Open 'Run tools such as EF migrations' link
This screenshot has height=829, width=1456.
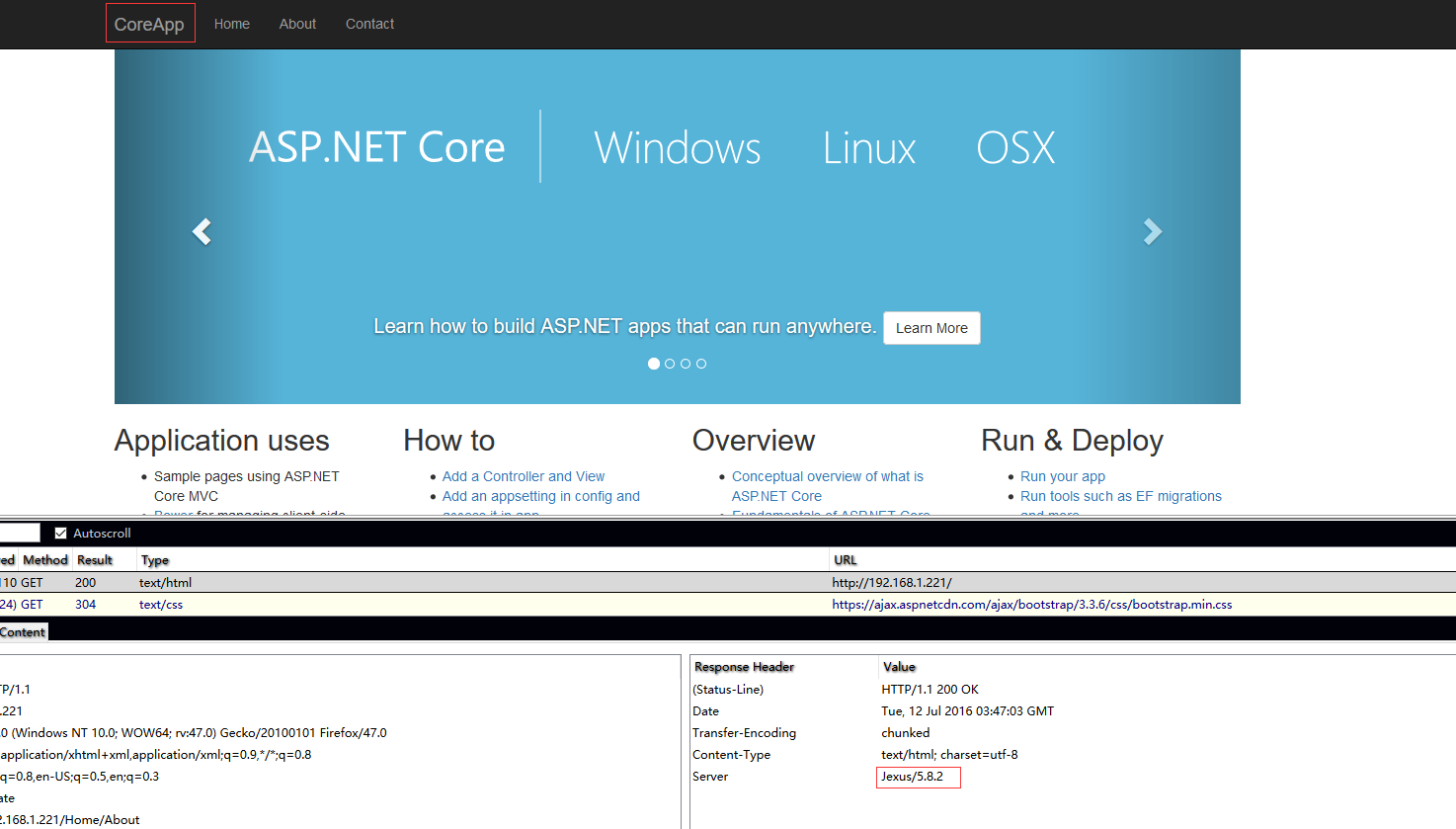coord(1121,496)
